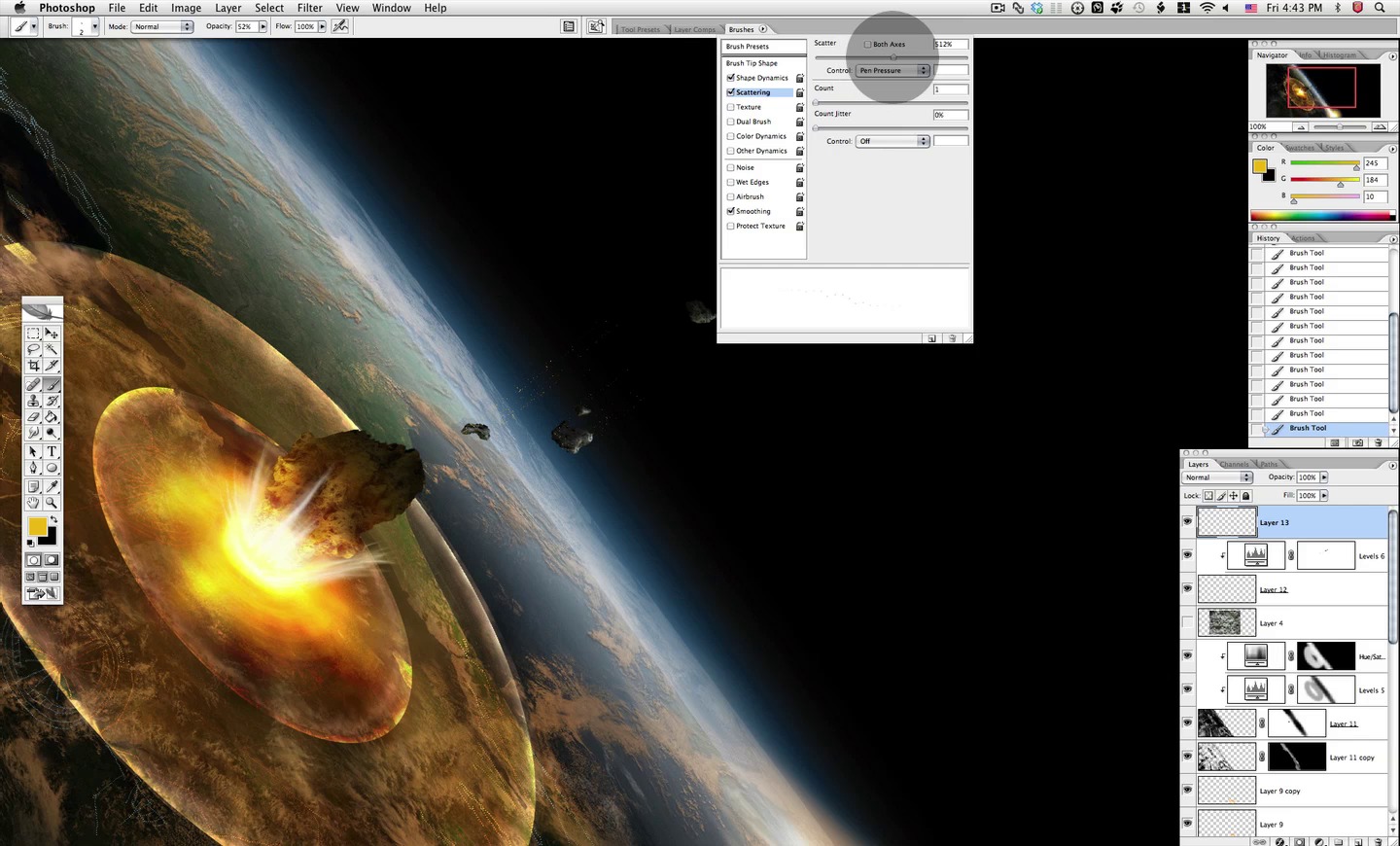The image size is (1400, 846).
Task: Enable the Texture checkbox
Action: (731, 107)
